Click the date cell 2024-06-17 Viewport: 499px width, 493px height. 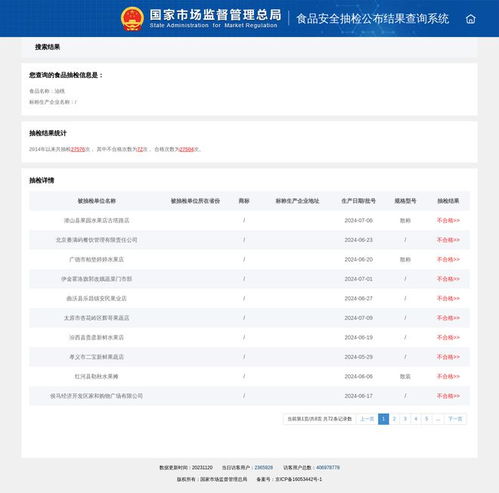358,396
